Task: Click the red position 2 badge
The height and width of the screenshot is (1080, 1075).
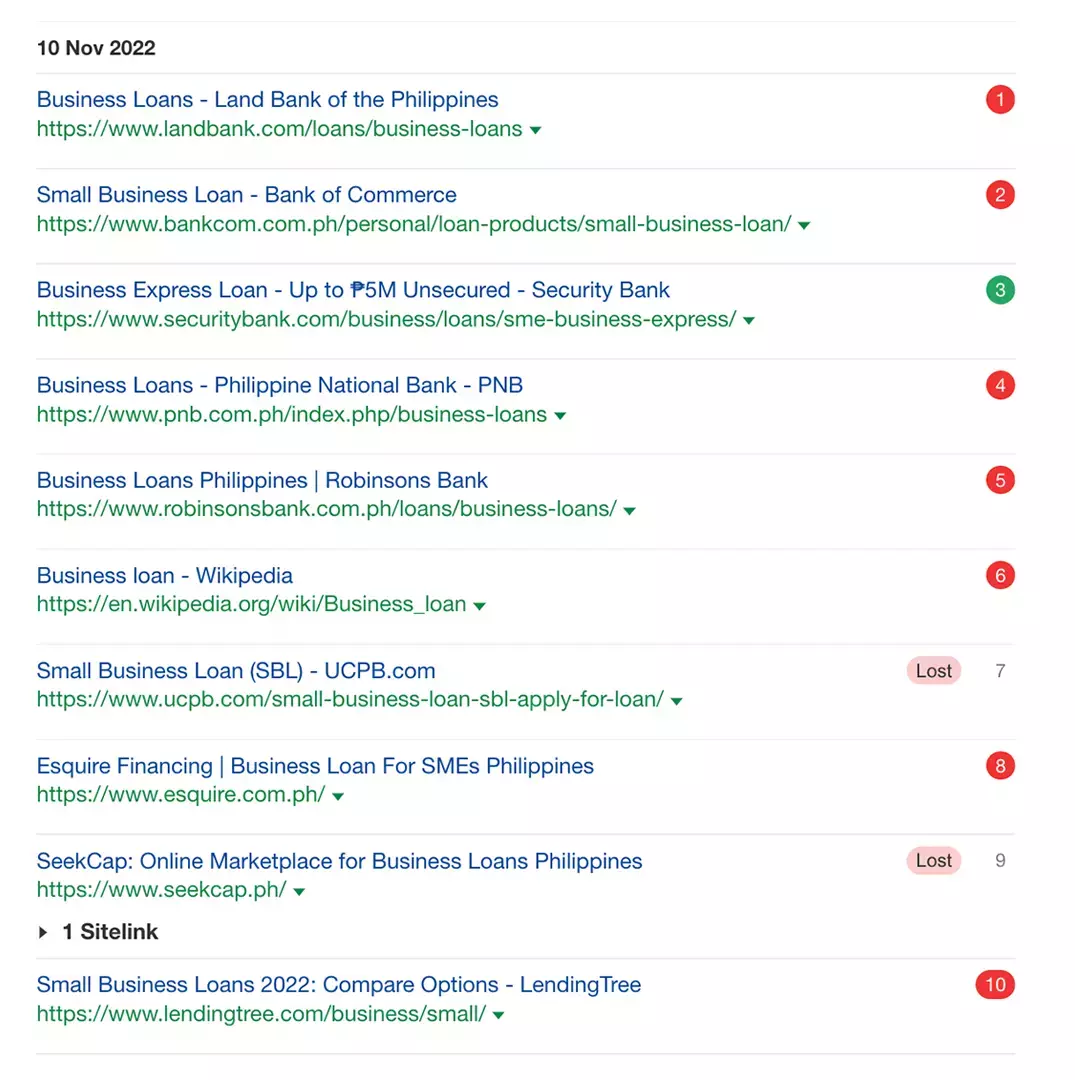Action: point(1000,194)
